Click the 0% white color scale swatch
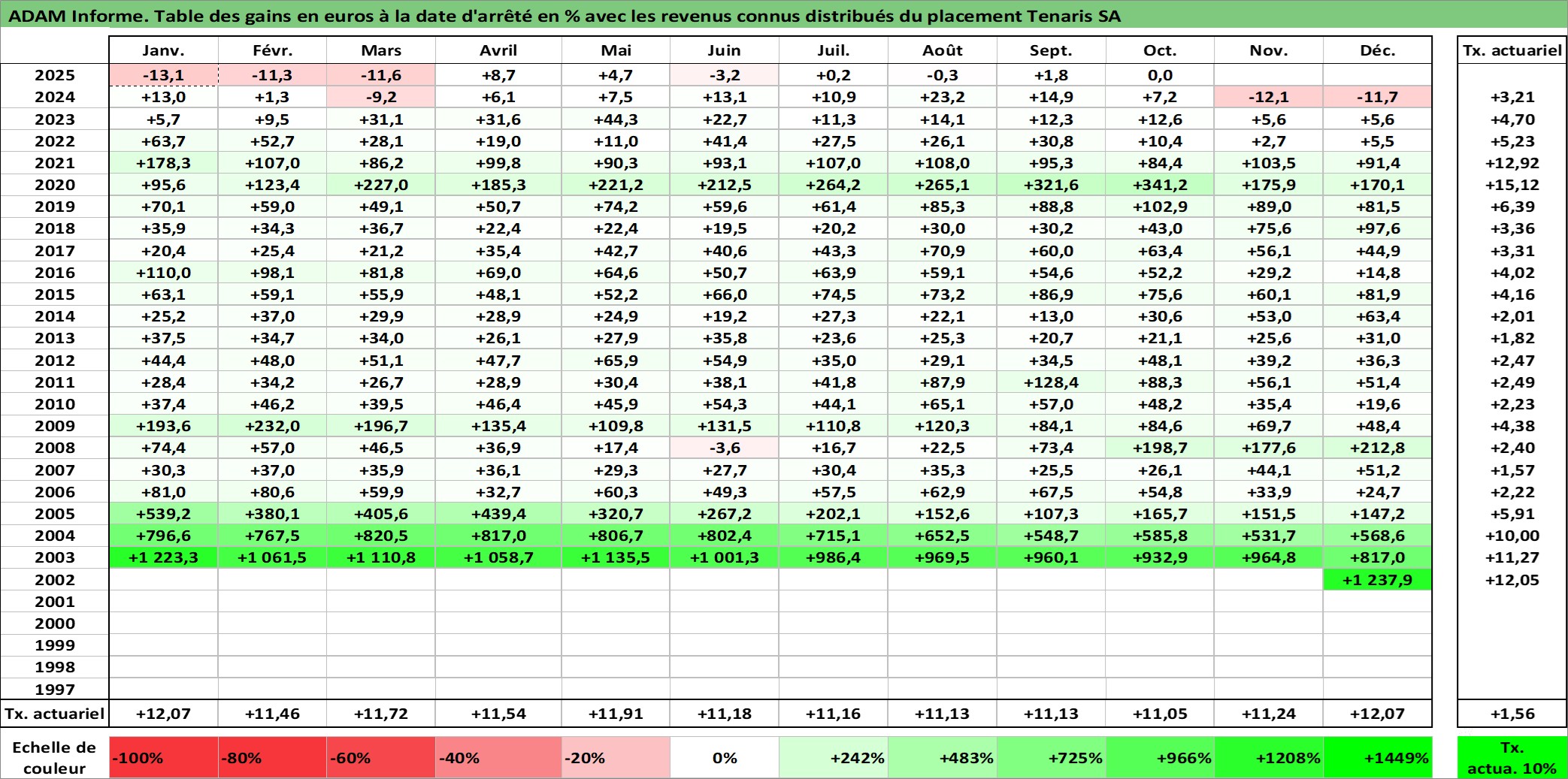This screenshot has width=1568, height=779. 725,757
